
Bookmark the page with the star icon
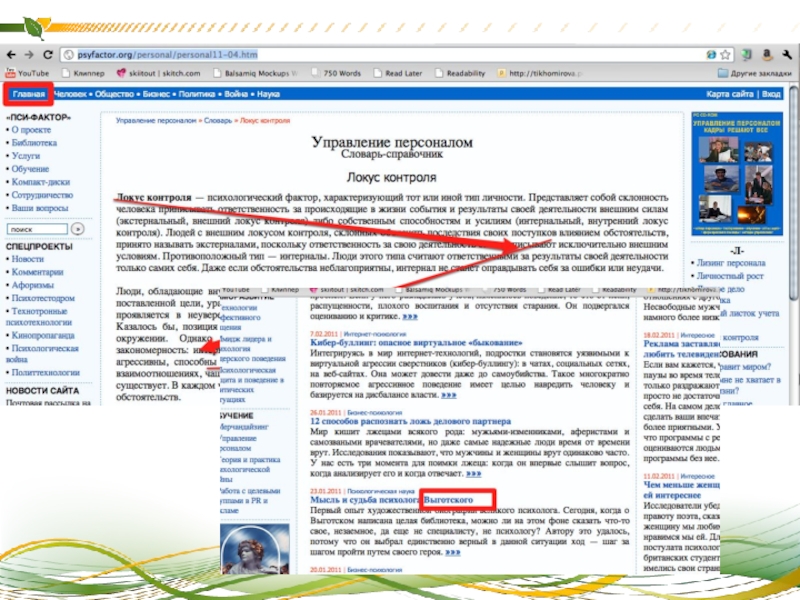(x=725, y=55)
